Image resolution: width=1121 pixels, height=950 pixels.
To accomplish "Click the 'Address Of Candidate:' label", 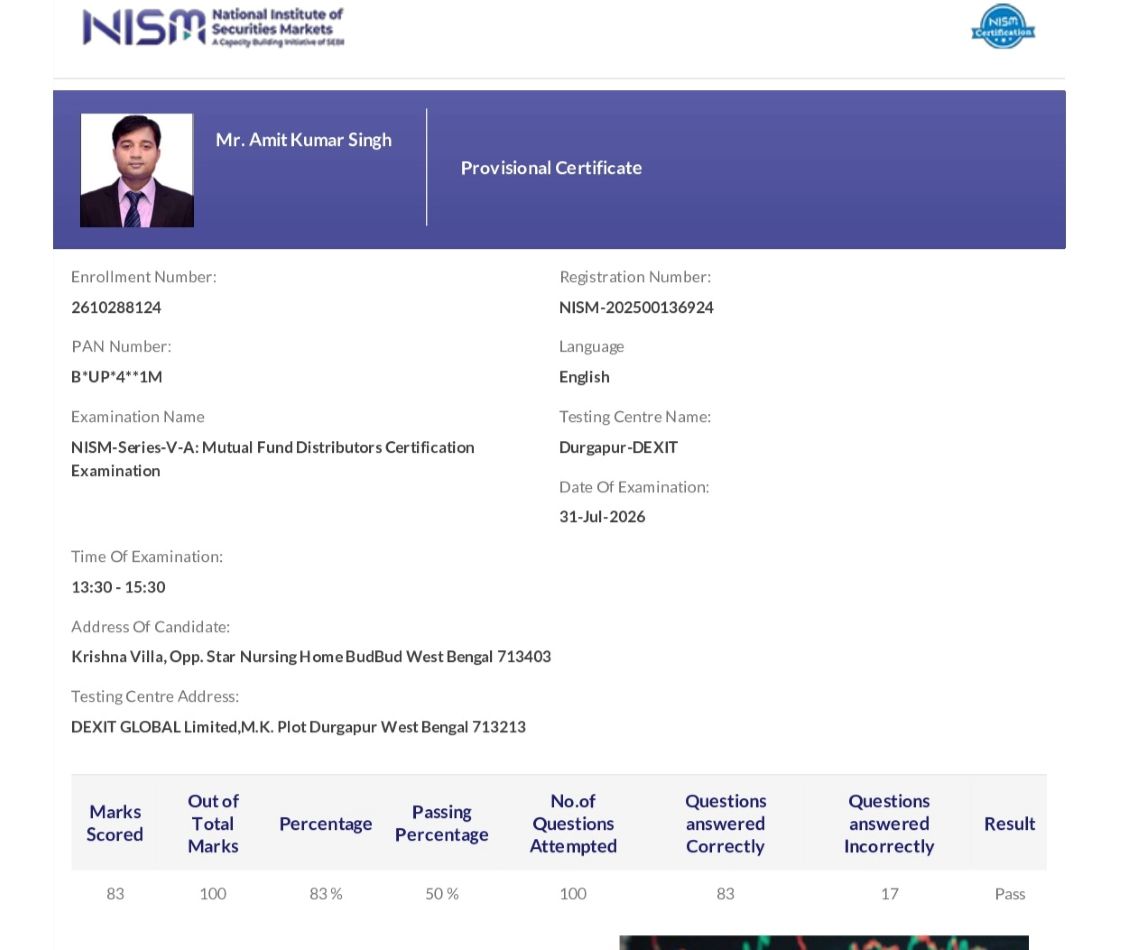I will (150, 627).
